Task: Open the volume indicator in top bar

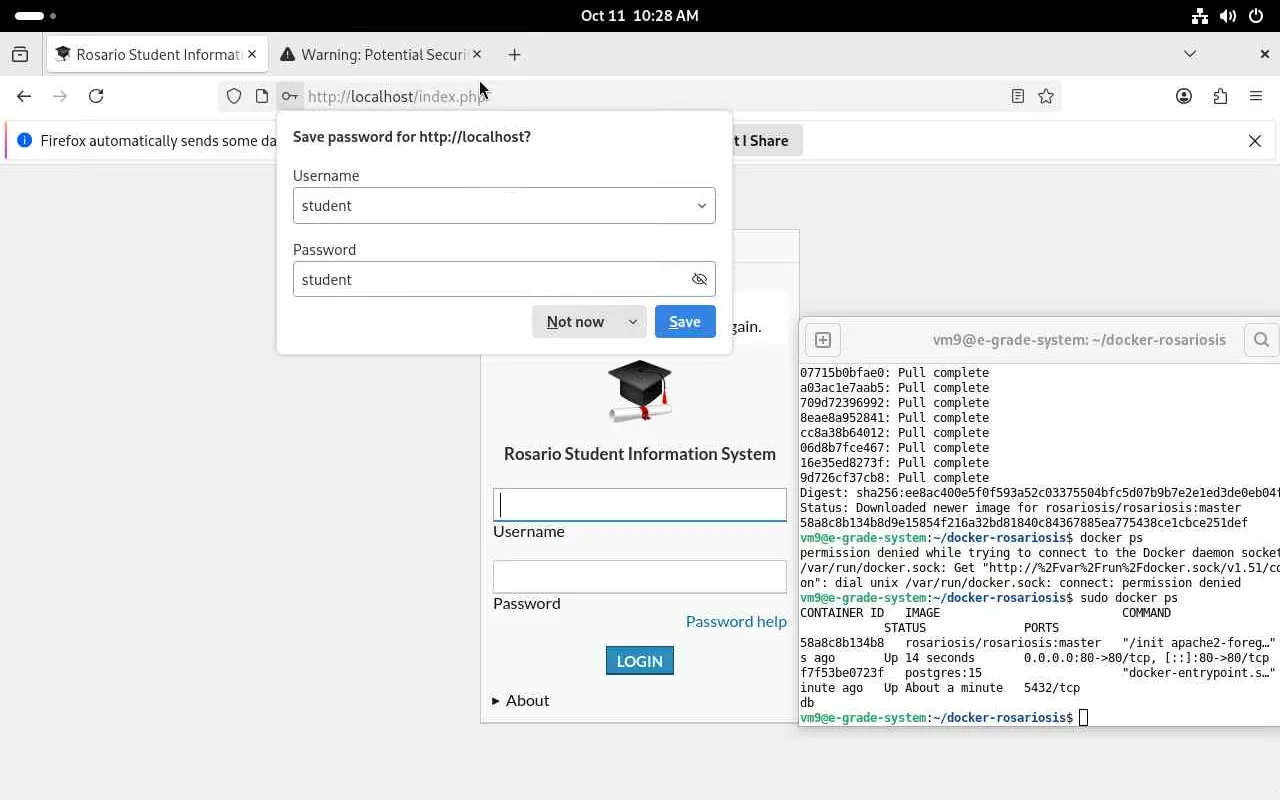Action: [1228, 16]
